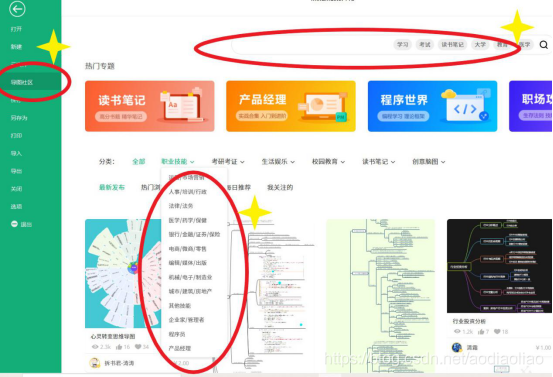Click the 退出 exit icon in sidebar
This screenshot has width=553, height=377.
point(14,224)
